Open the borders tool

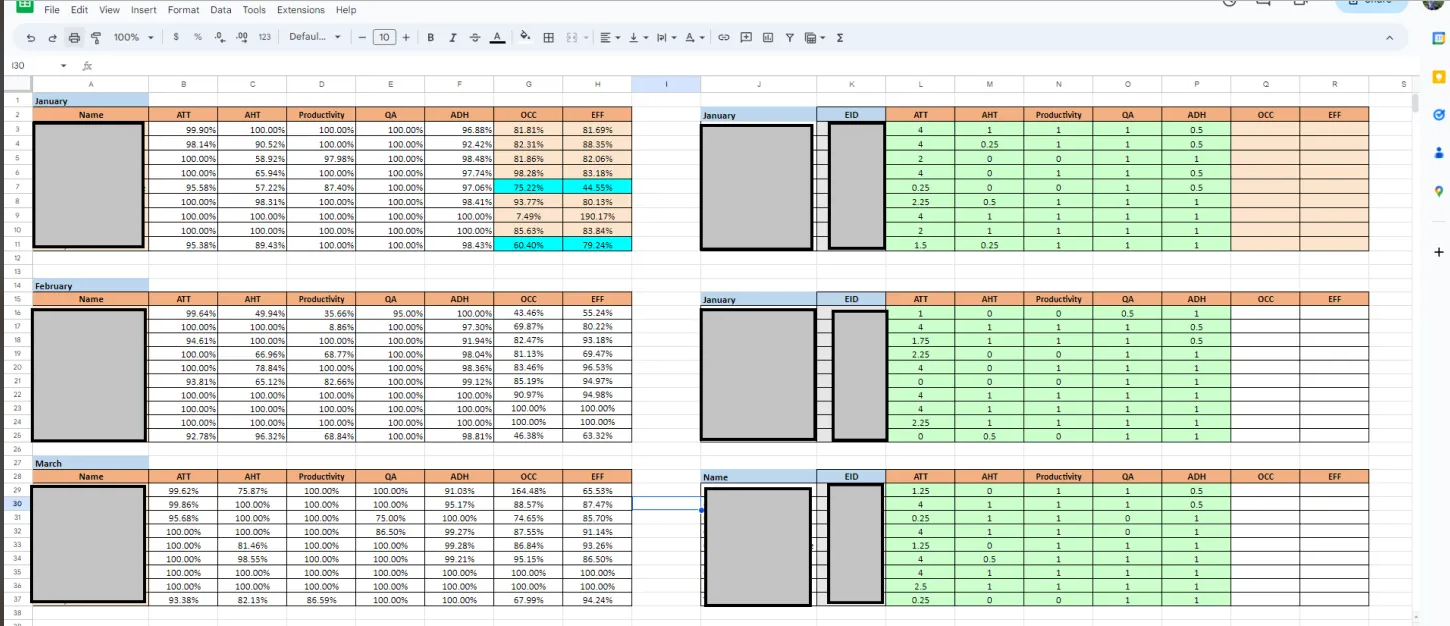548,37
